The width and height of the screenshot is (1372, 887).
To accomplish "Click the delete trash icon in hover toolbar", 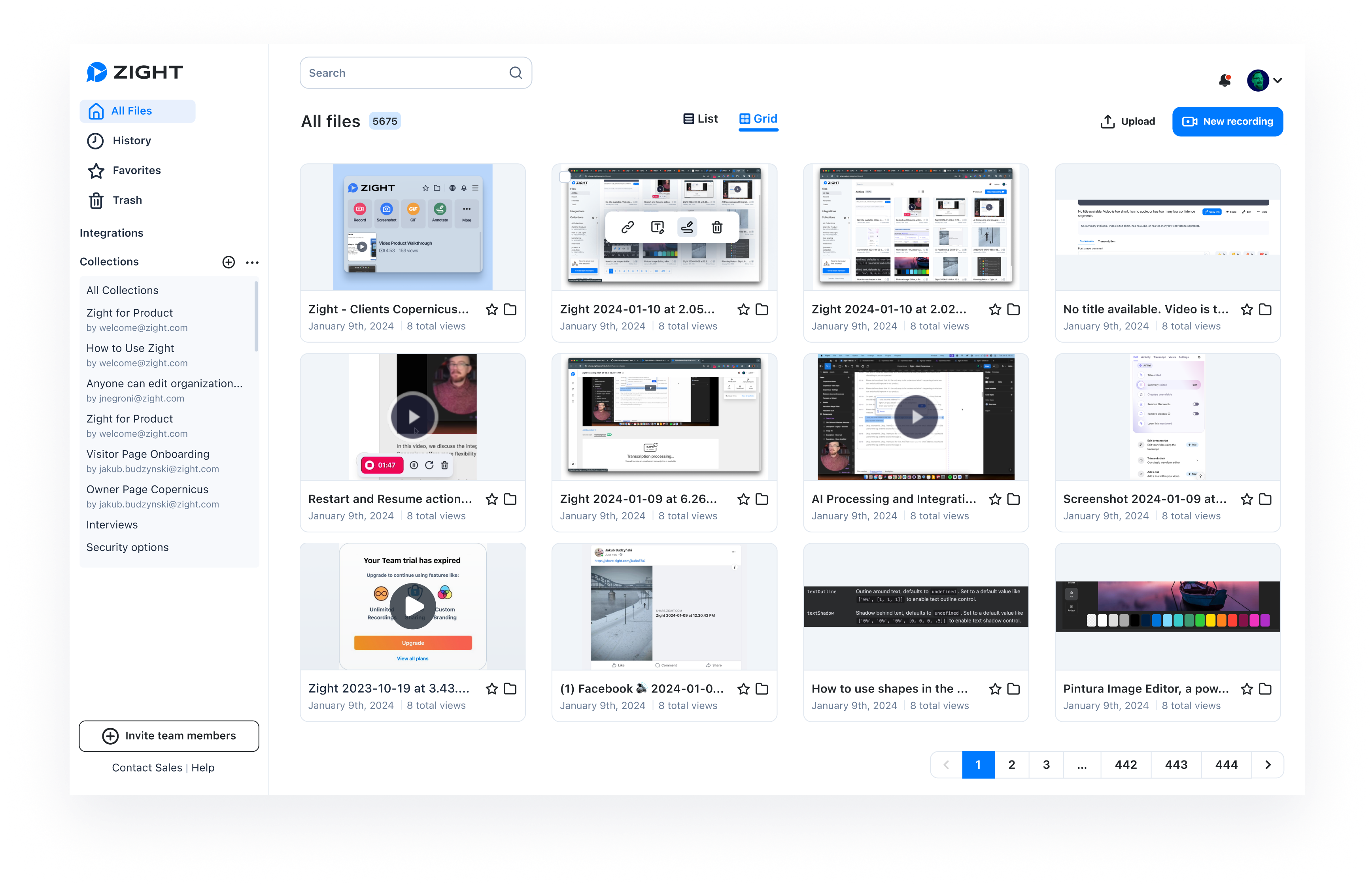I will 717,228.
